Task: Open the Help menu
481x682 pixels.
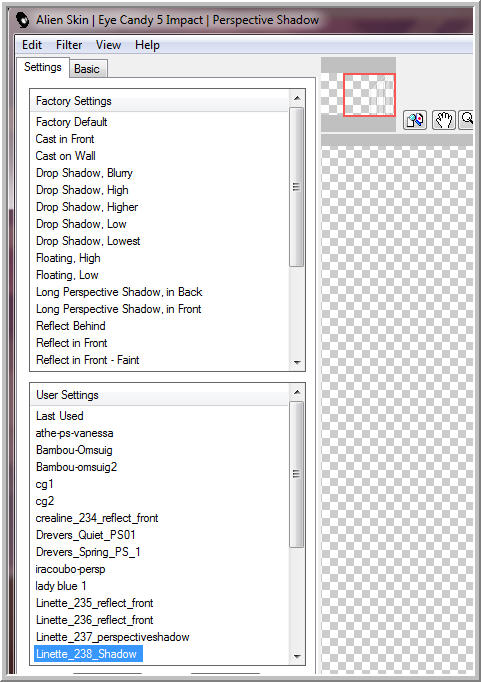Action: (147, 45)
